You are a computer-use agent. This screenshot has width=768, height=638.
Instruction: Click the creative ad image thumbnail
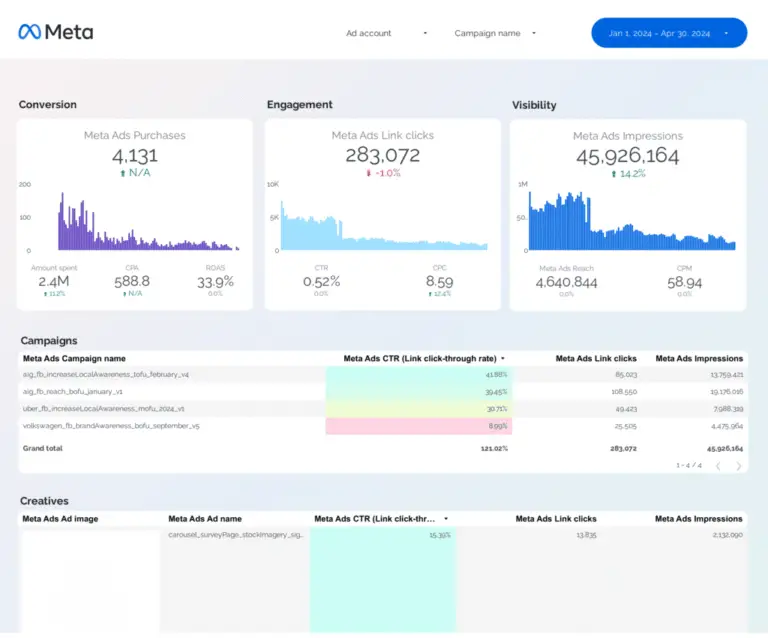pos(90,581)
